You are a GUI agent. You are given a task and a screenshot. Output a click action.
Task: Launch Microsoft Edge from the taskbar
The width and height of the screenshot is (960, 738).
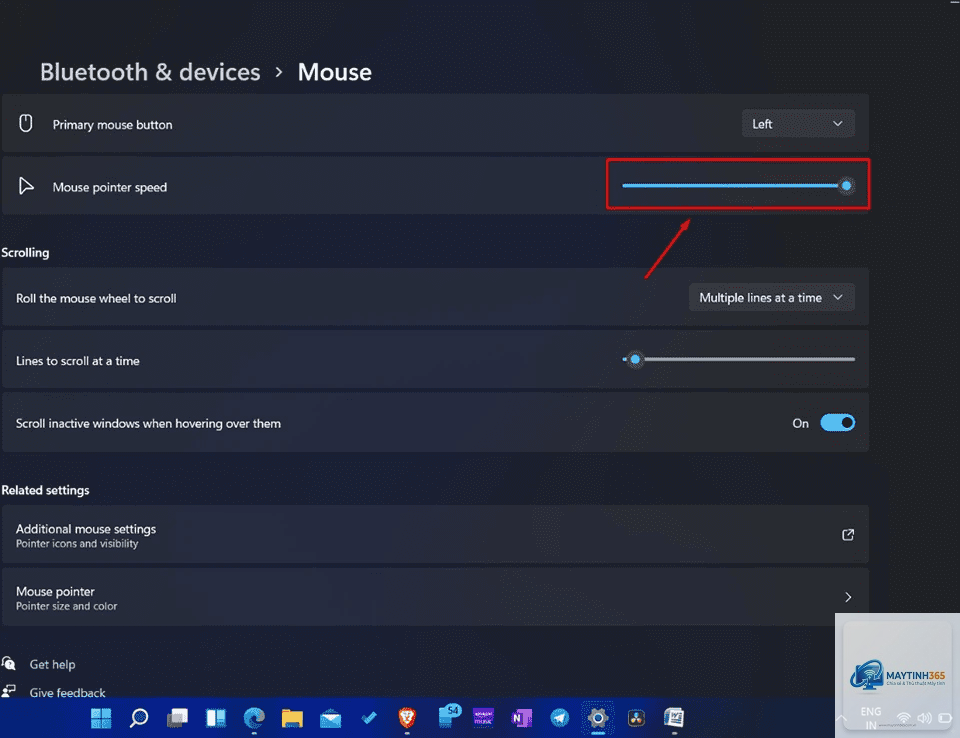(x=254, y=718)
